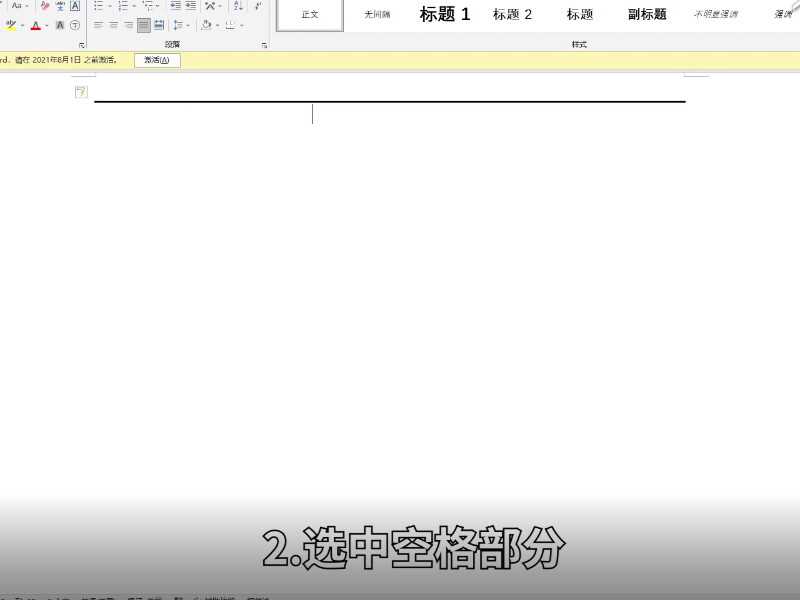Select the 副标题 style in the gallery
Viewport: 800px width, 600px height.
tap(646, 14)
